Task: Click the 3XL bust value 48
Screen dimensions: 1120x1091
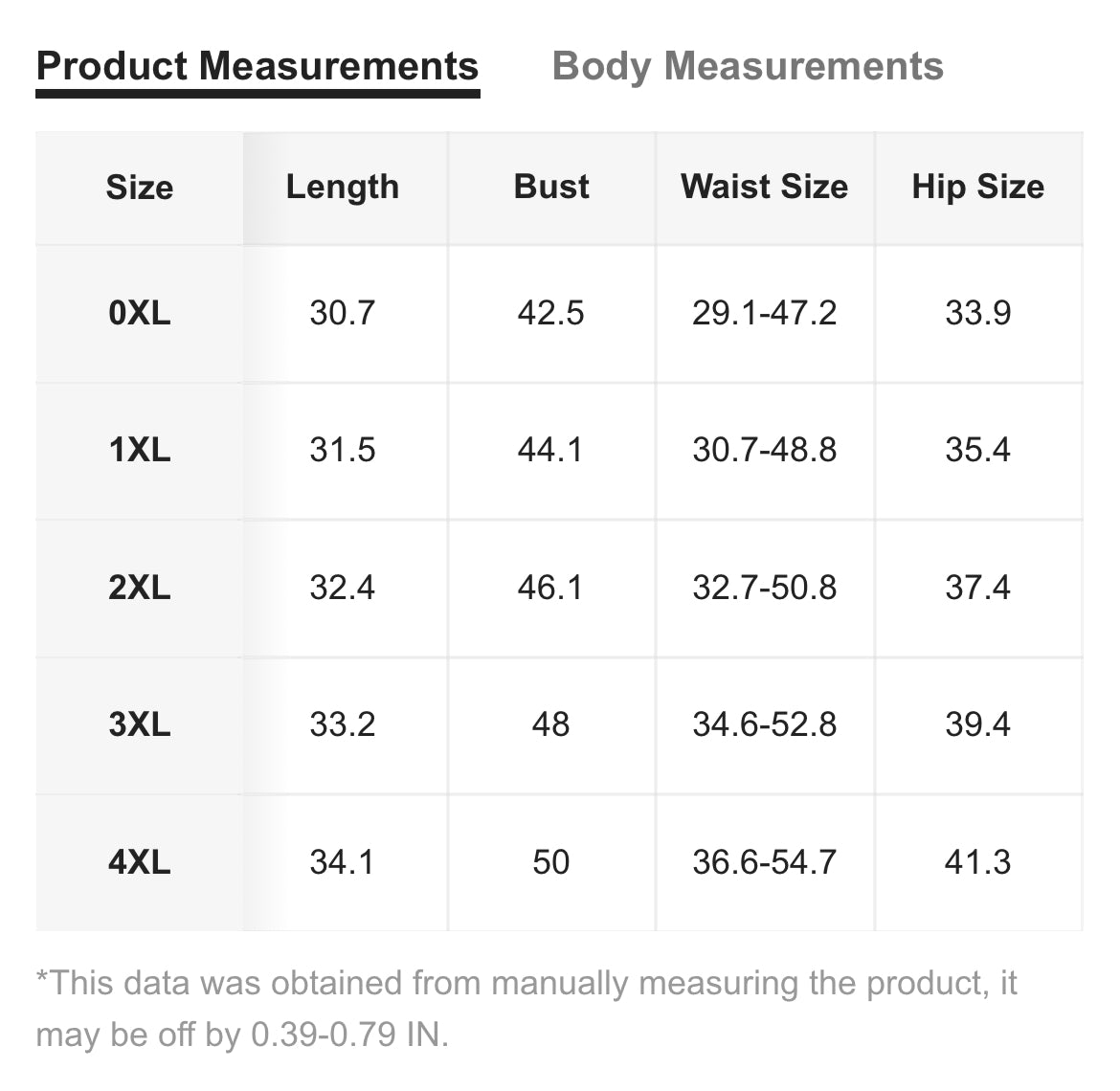Action: click(x=550, y=724)
